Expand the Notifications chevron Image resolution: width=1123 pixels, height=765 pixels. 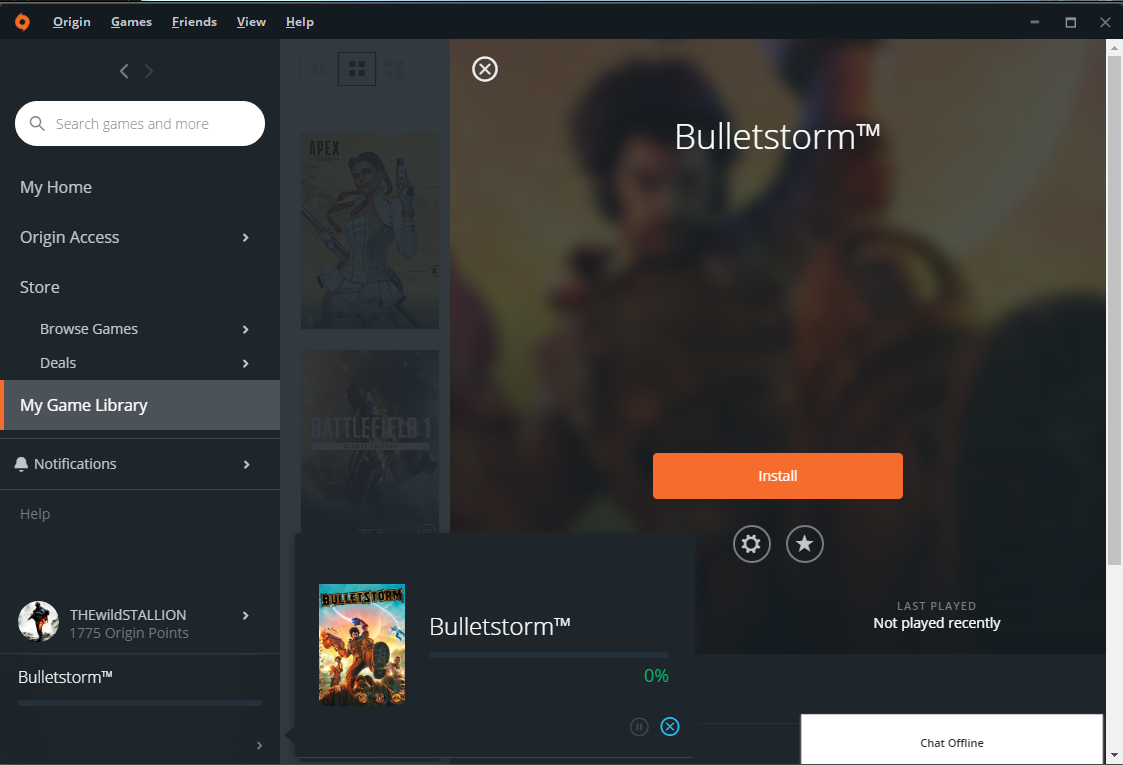coord(246,464)
